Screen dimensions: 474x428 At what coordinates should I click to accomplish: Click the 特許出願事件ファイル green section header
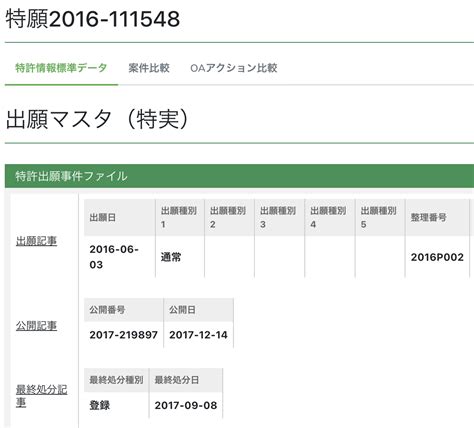pyautogui.click(x=239, y=176)
